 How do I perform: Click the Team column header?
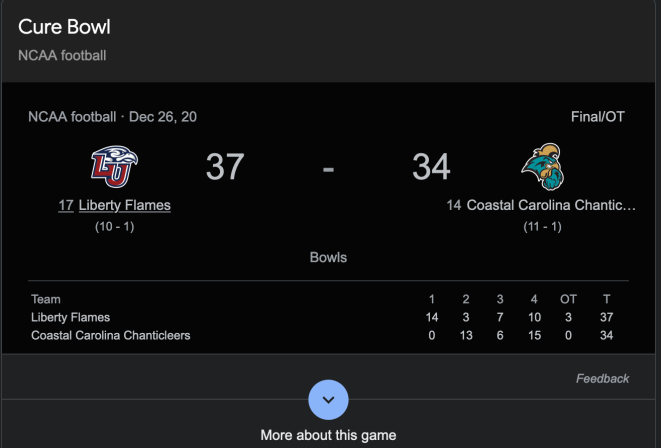(x=46, y=299)
